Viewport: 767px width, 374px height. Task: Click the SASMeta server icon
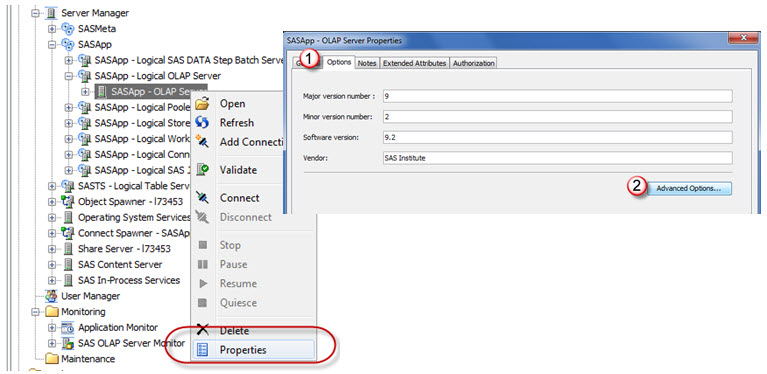coord(68,29)
